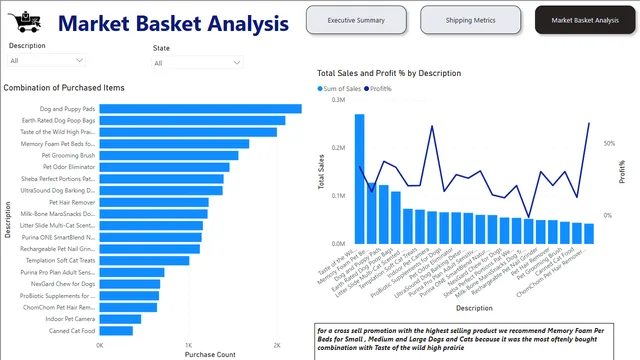The image size is (640, 360).
Task: Click the 'Dog and Puppy Pads' label
Action: (67, 109)
